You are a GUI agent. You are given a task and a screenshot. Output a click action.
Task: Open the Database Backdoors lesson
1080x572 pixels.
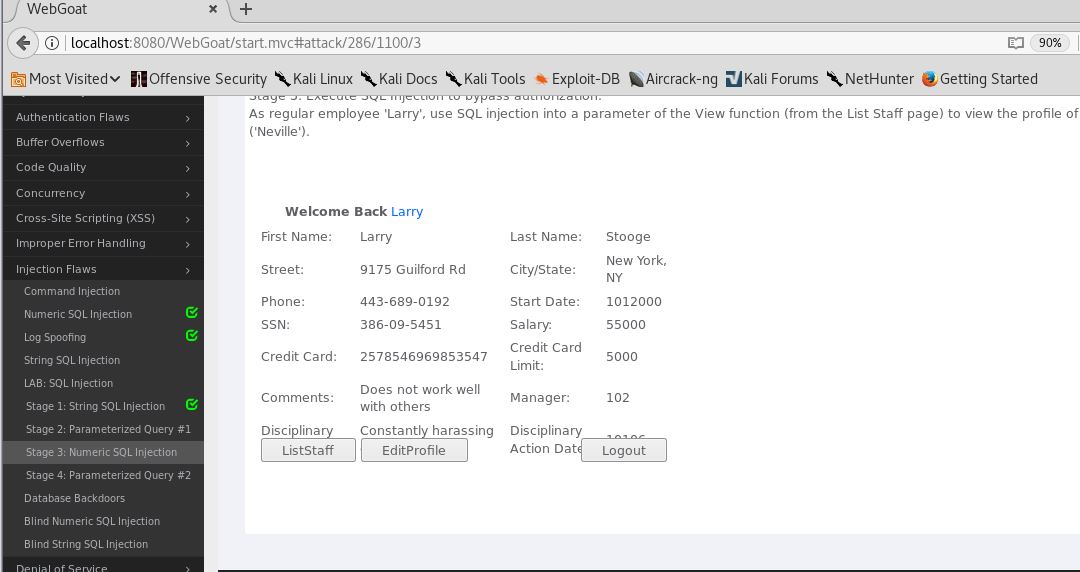click(74, 498)
